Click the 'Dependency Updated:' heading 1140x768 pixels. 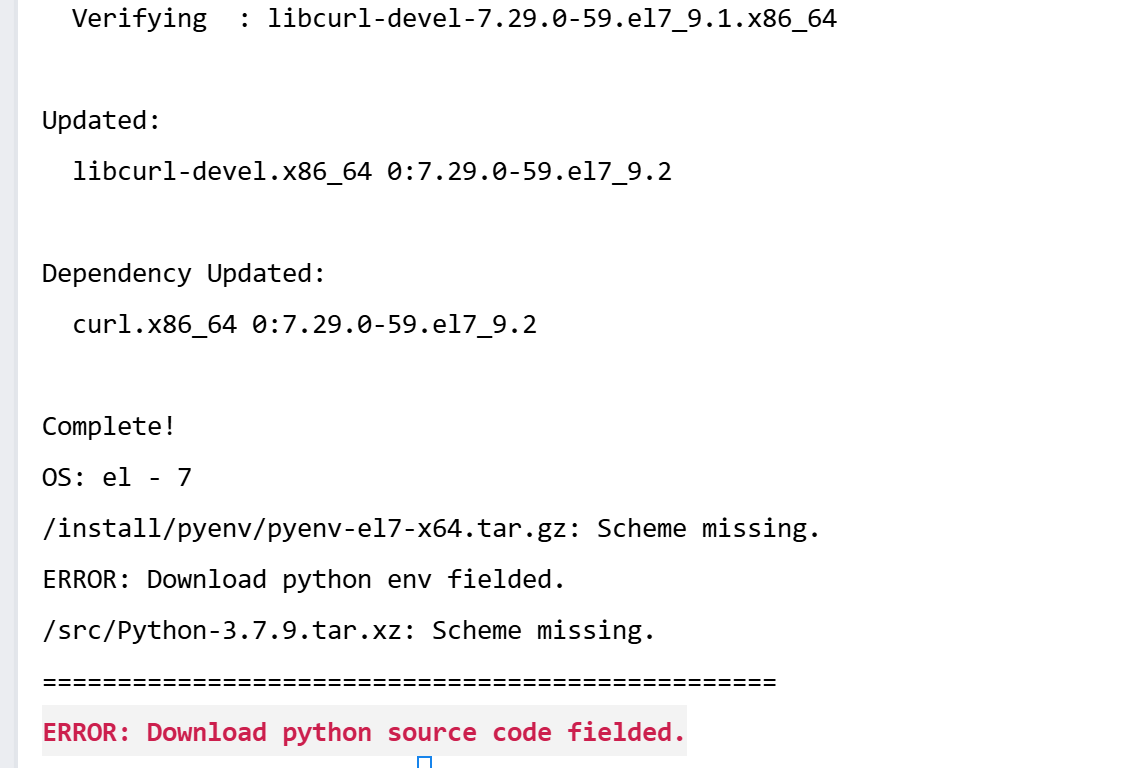click(x=183, y=273)
